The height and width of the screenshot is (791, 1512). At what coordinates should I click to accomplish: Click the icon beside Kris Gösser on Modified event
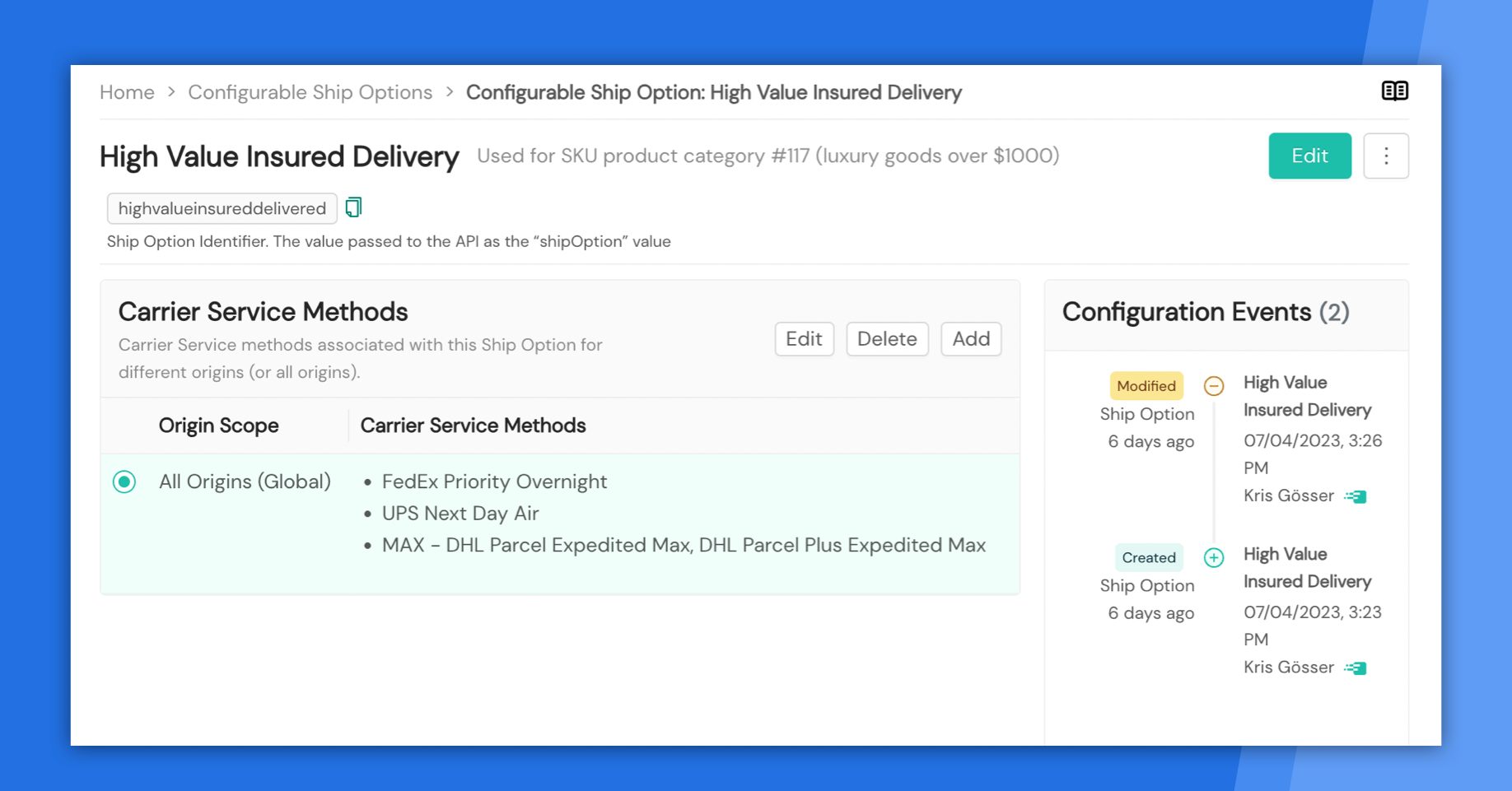pyautogui.click(x=1356, y=496)
